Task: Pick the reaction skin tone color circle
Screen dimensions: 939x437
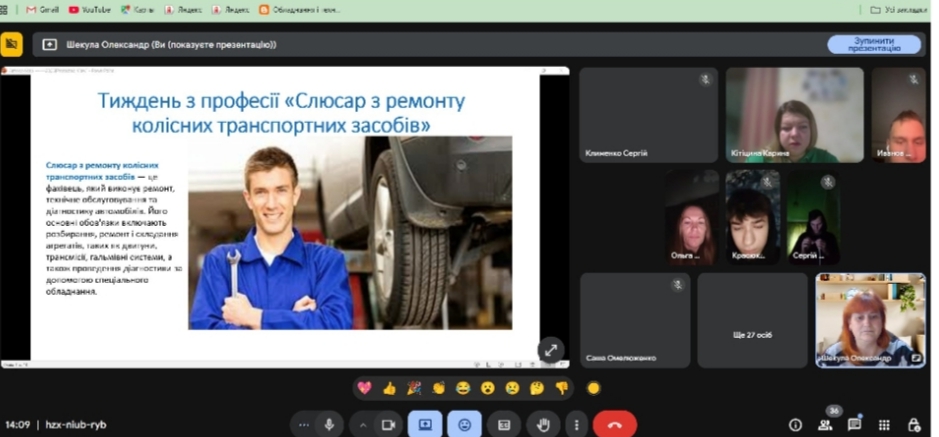Action: point(593,388)
